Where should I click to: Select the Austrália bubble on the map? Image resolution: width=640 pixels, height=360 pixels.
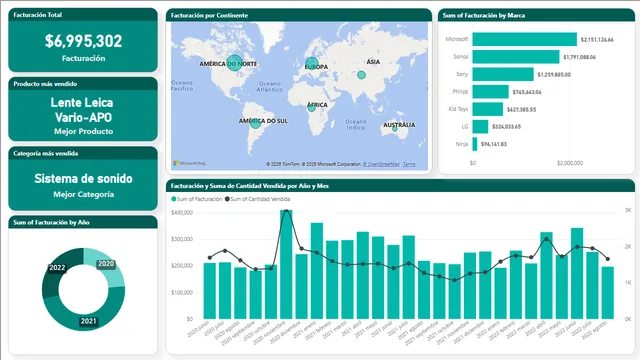395,129
